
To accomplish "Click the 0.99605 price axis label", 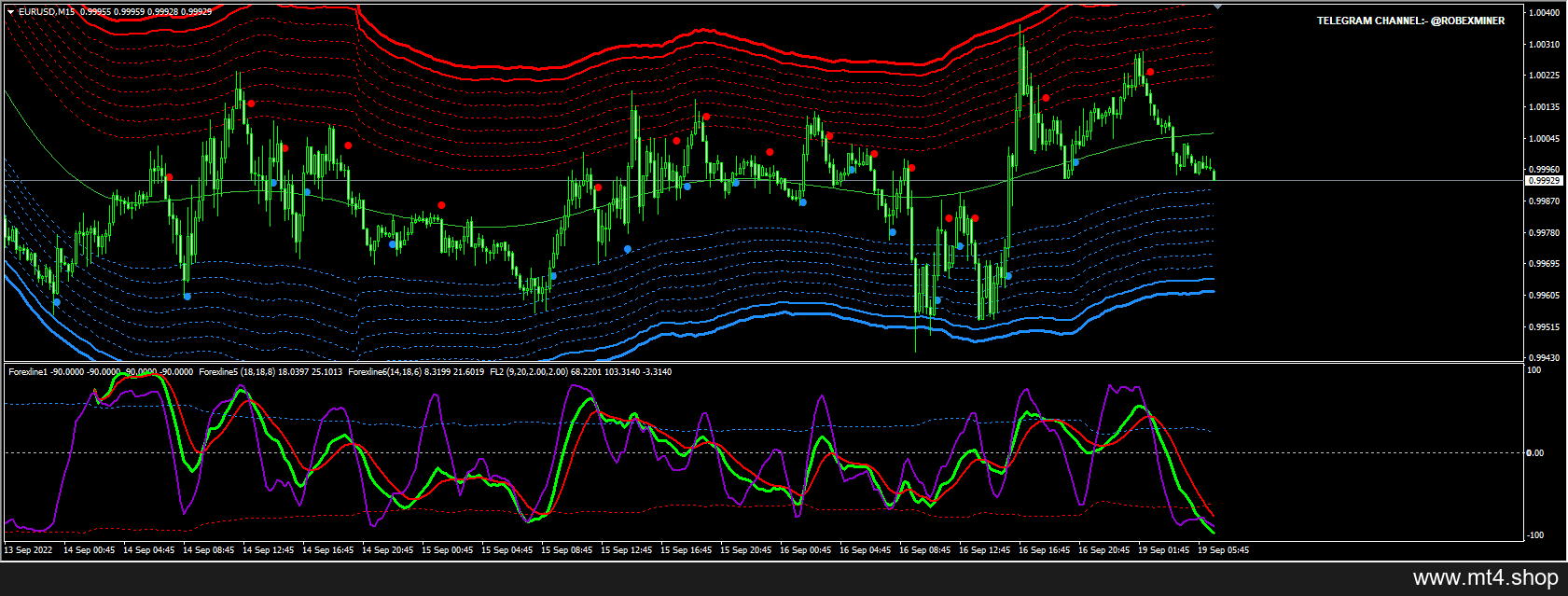I will pos(1545,296).
